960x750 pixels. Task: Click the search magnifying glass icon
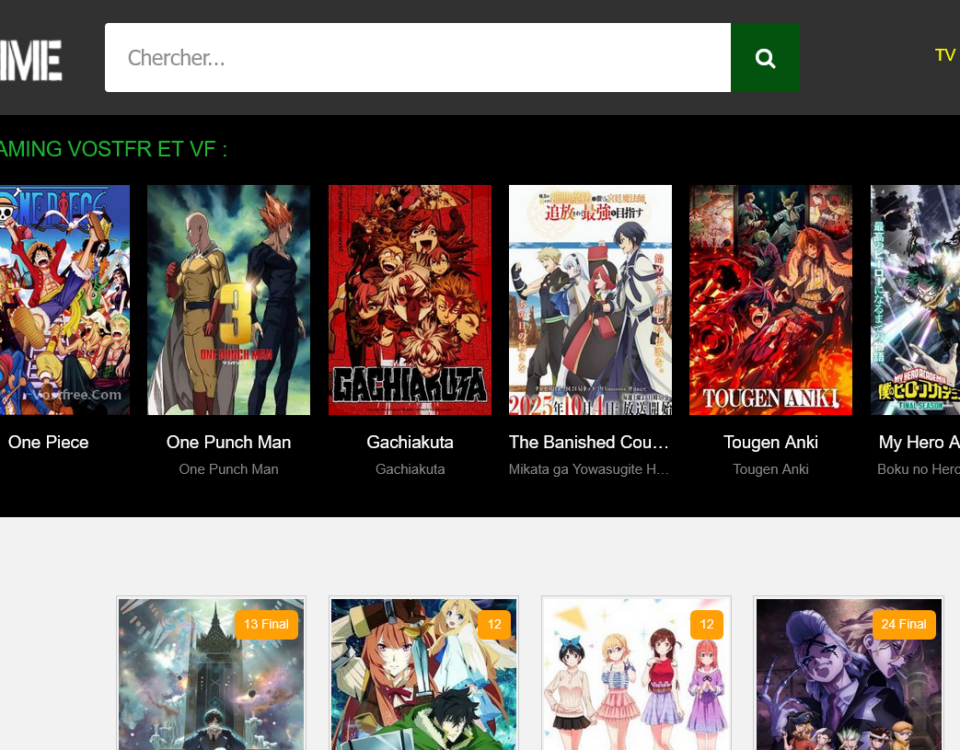(x=764, y=57)
